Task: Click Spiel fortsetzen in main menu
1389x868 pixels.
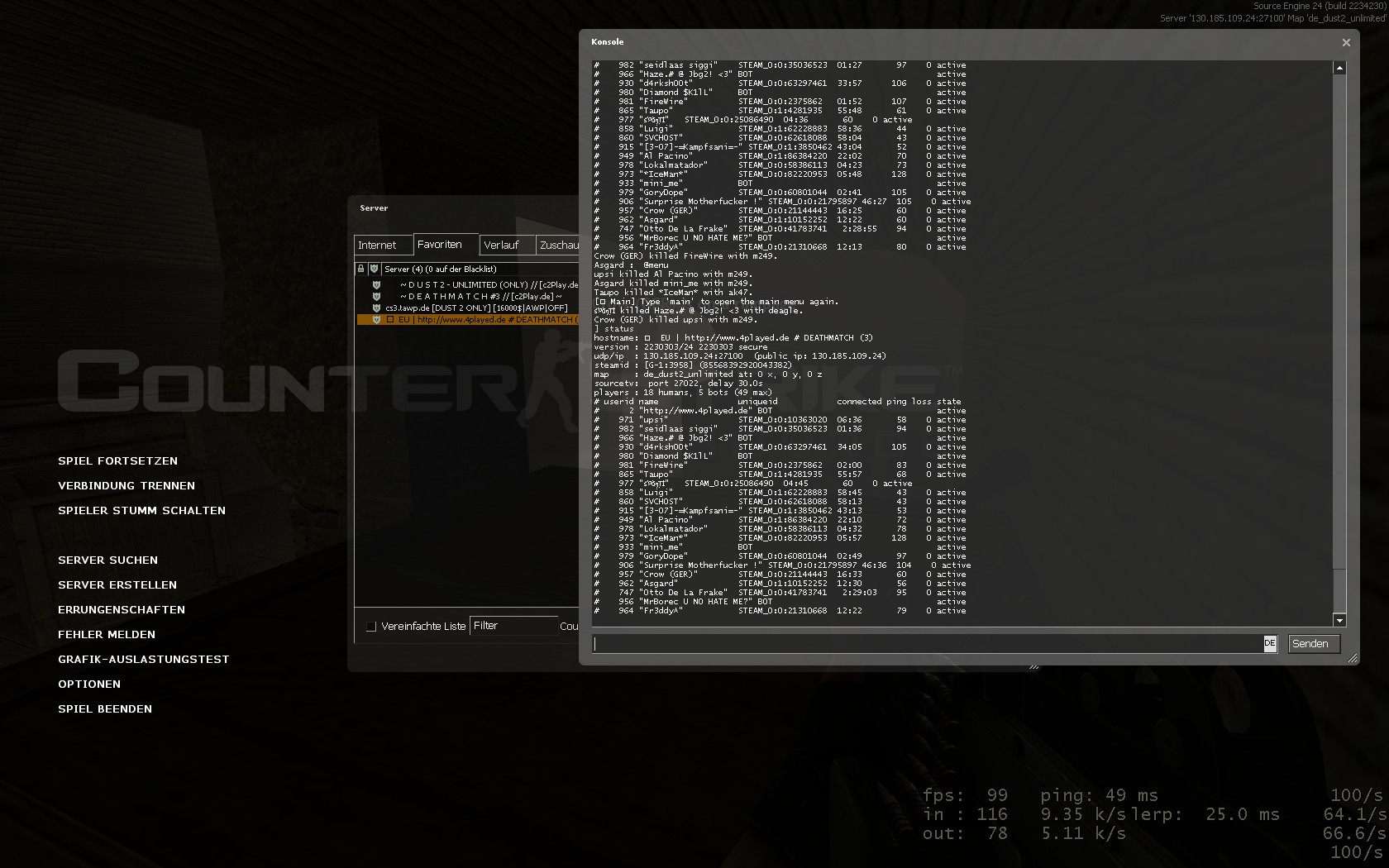Action: coord(117,461)
